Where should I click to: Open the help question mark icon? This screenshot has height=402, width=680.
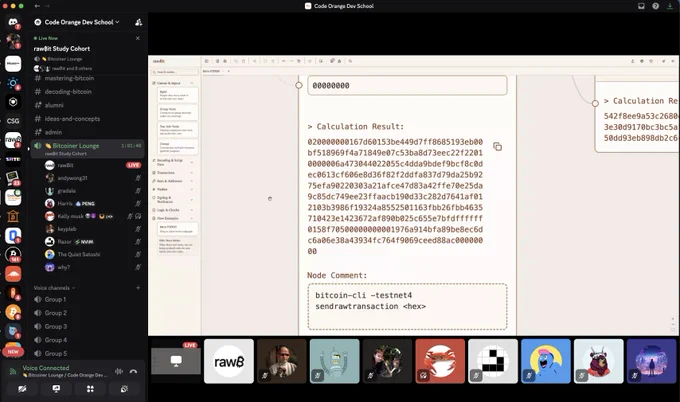[656, 6]
